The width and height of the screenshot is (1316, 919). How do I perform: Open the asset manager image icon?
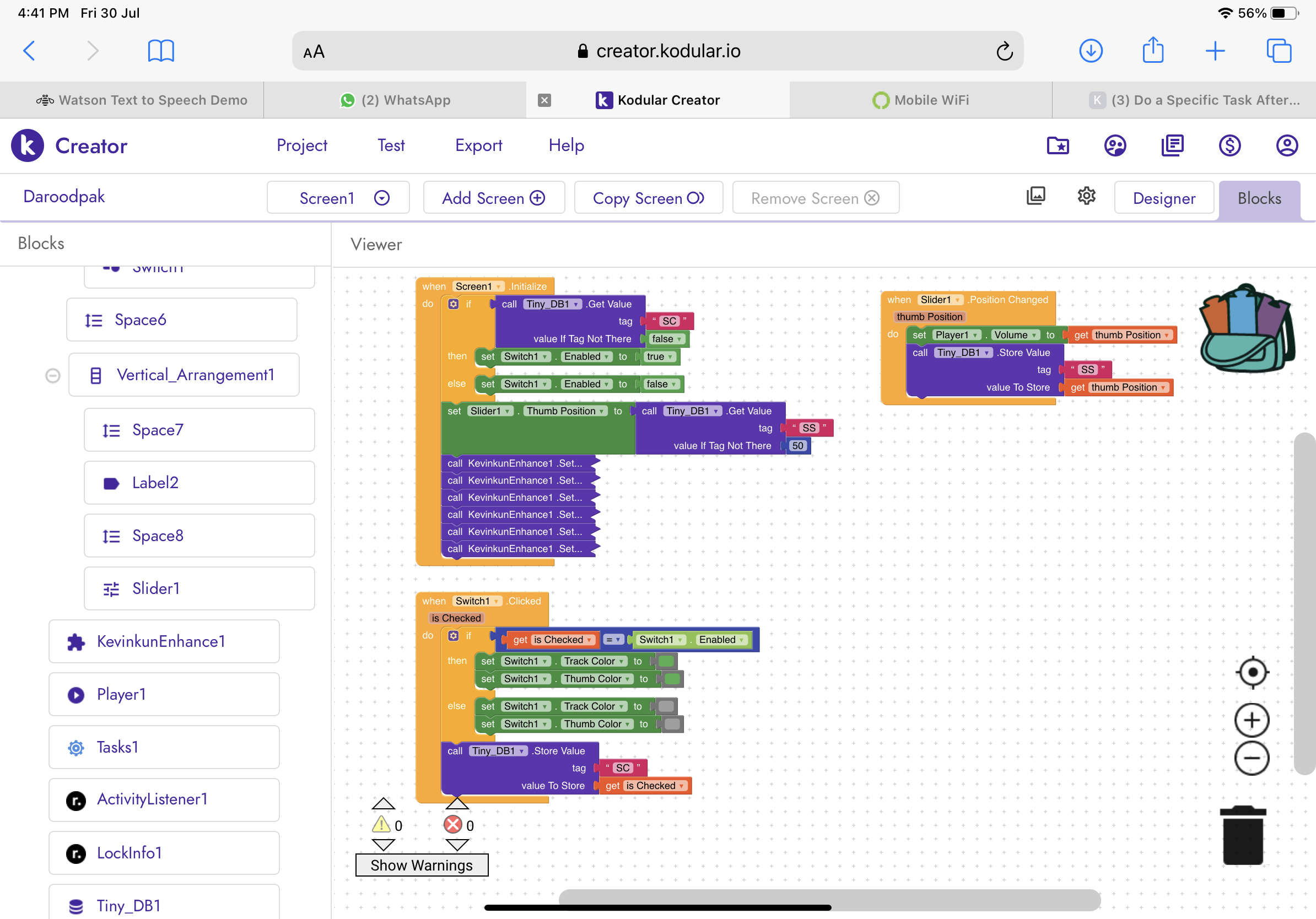(x=1035, y=196)
